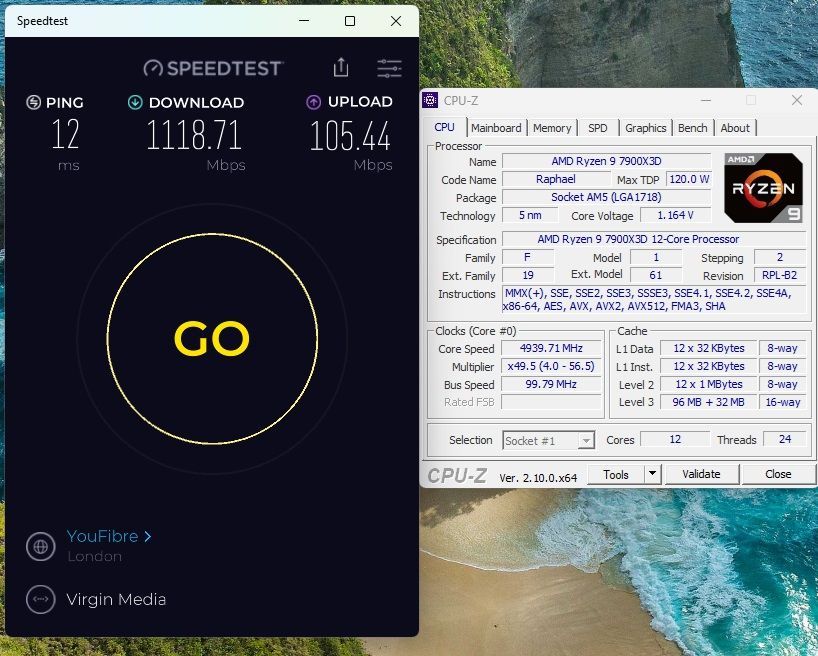Click the 5 nm technology value
This screenshot has height=656, width=818.
click(x=530, y=215)
